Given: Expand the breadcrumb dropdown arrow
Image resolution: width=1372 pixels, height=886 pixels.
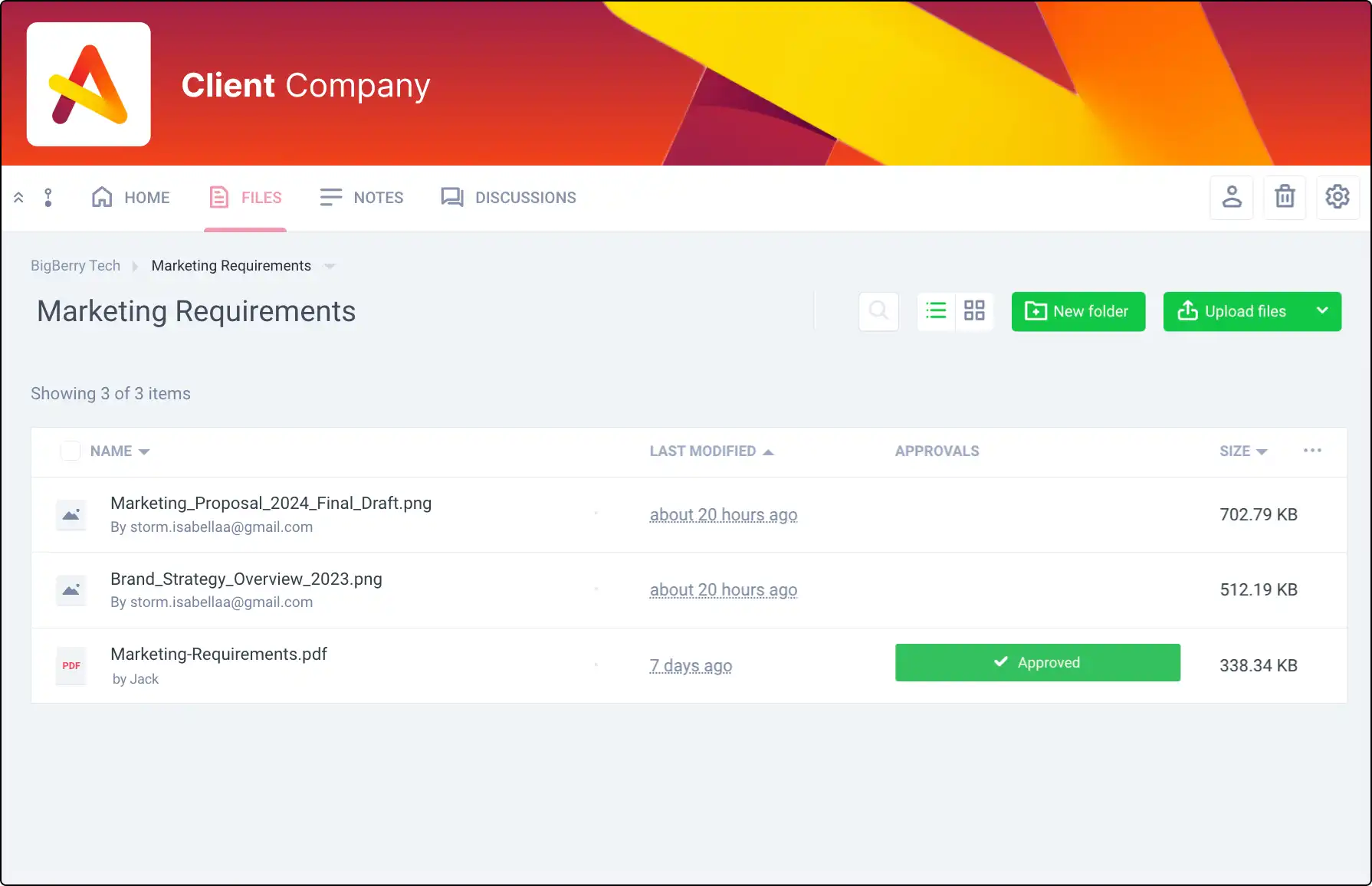Looking at the screenshot, I should [x=330, y=267].
